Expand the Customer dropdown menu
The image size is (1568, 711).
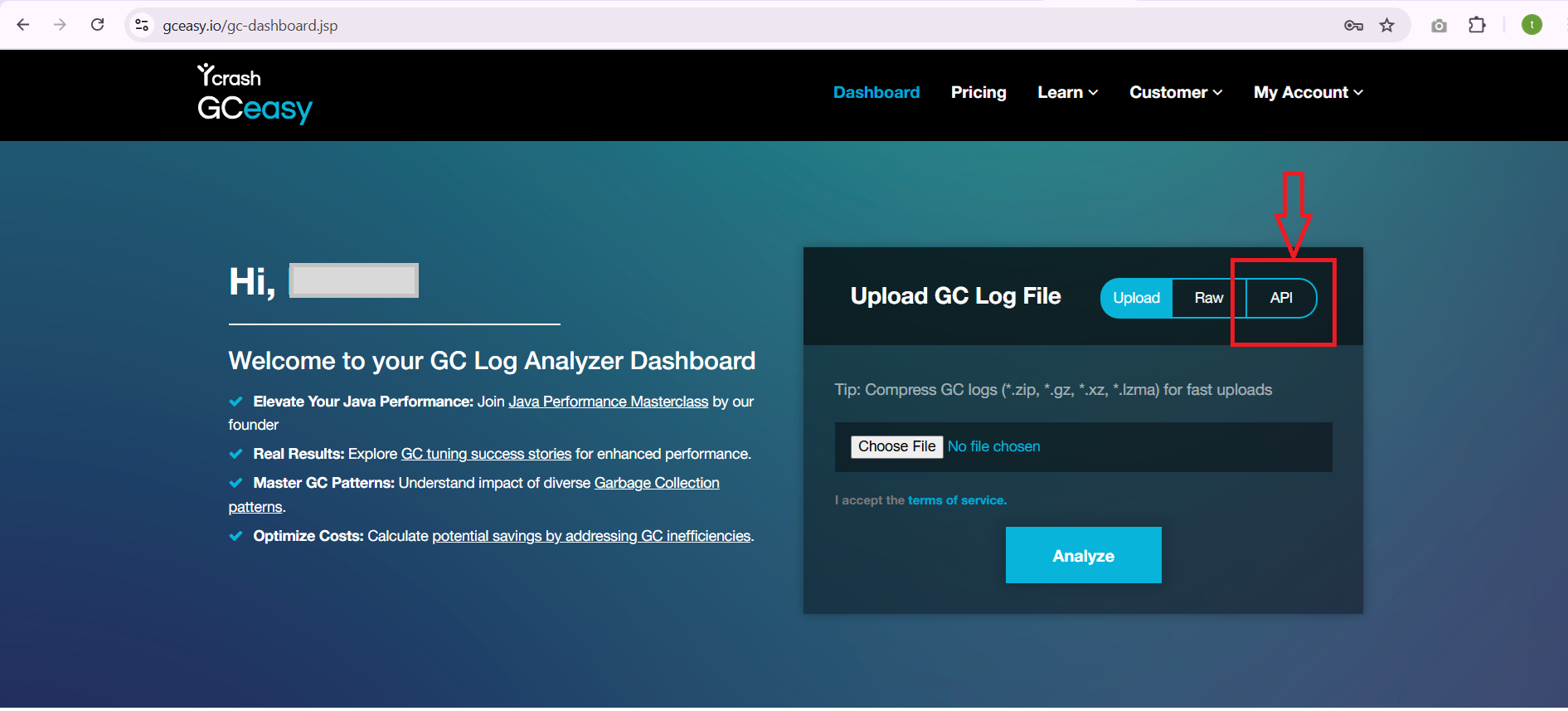pyautogui.click(x=1176, y=92)
